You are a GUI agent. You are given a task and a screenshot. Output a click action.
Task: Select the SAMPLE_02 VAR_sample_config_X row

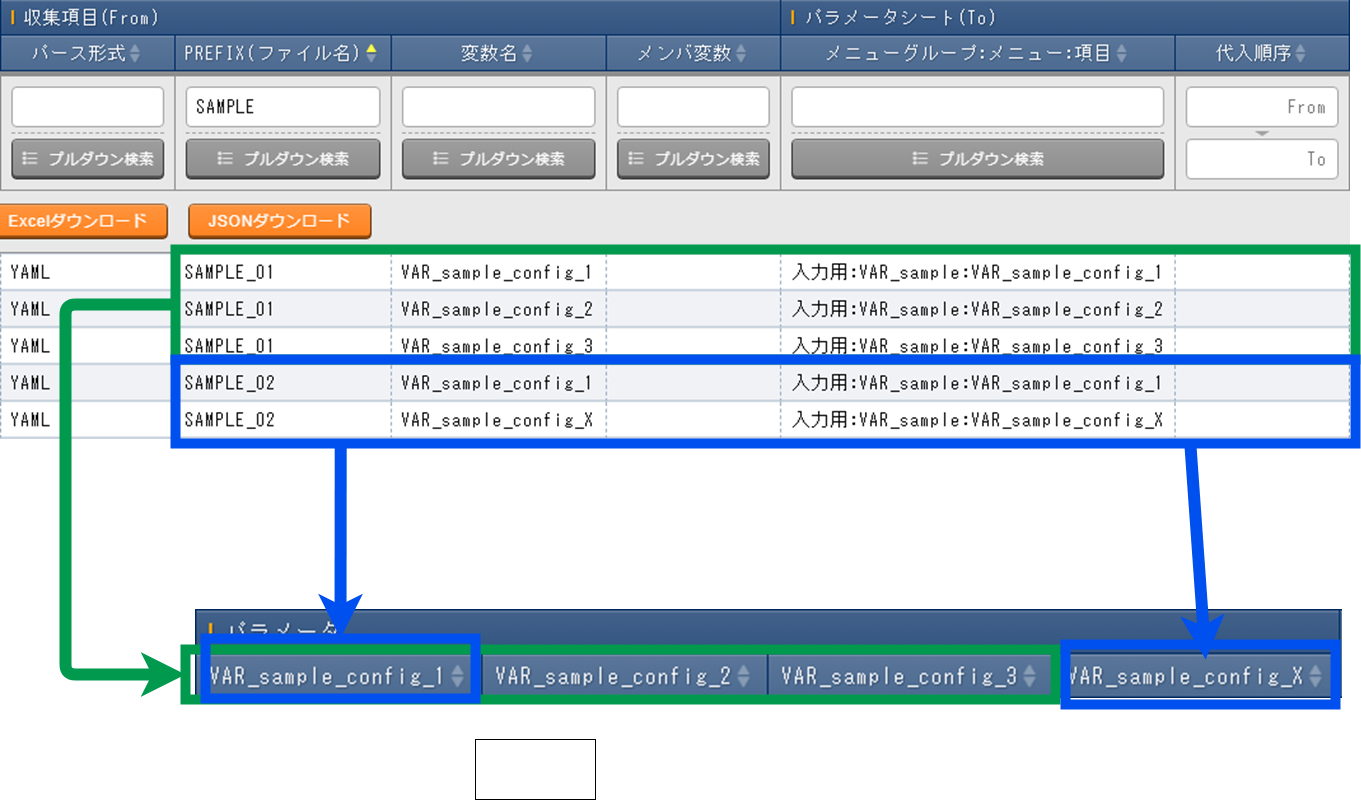497,420
